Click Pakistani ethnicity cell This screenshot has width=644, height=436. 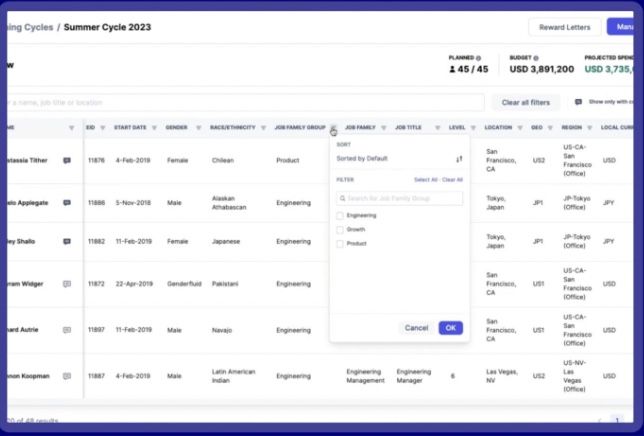[225, 284]
